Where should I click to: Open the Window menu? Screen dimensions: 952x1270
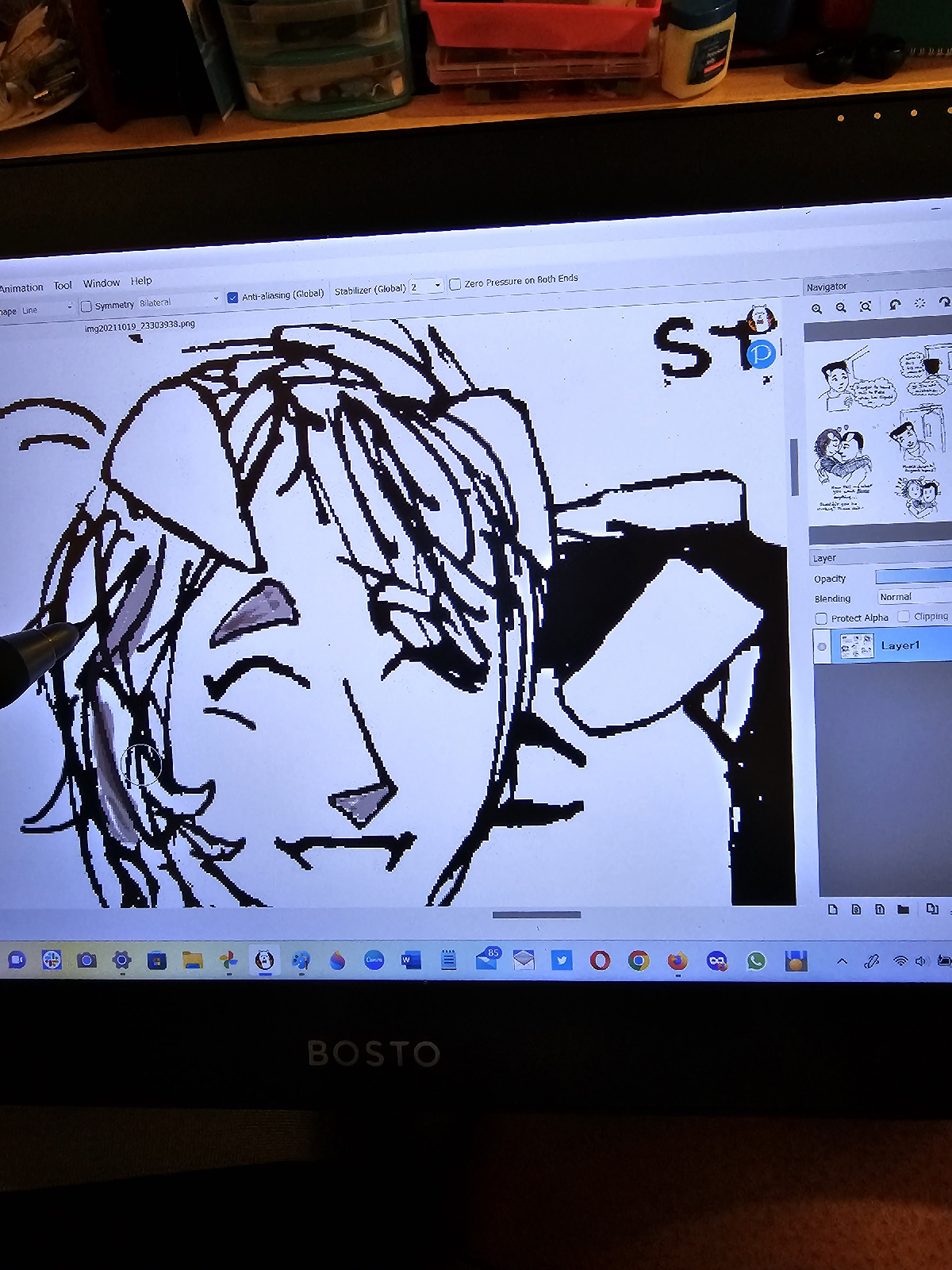[102, 283]
